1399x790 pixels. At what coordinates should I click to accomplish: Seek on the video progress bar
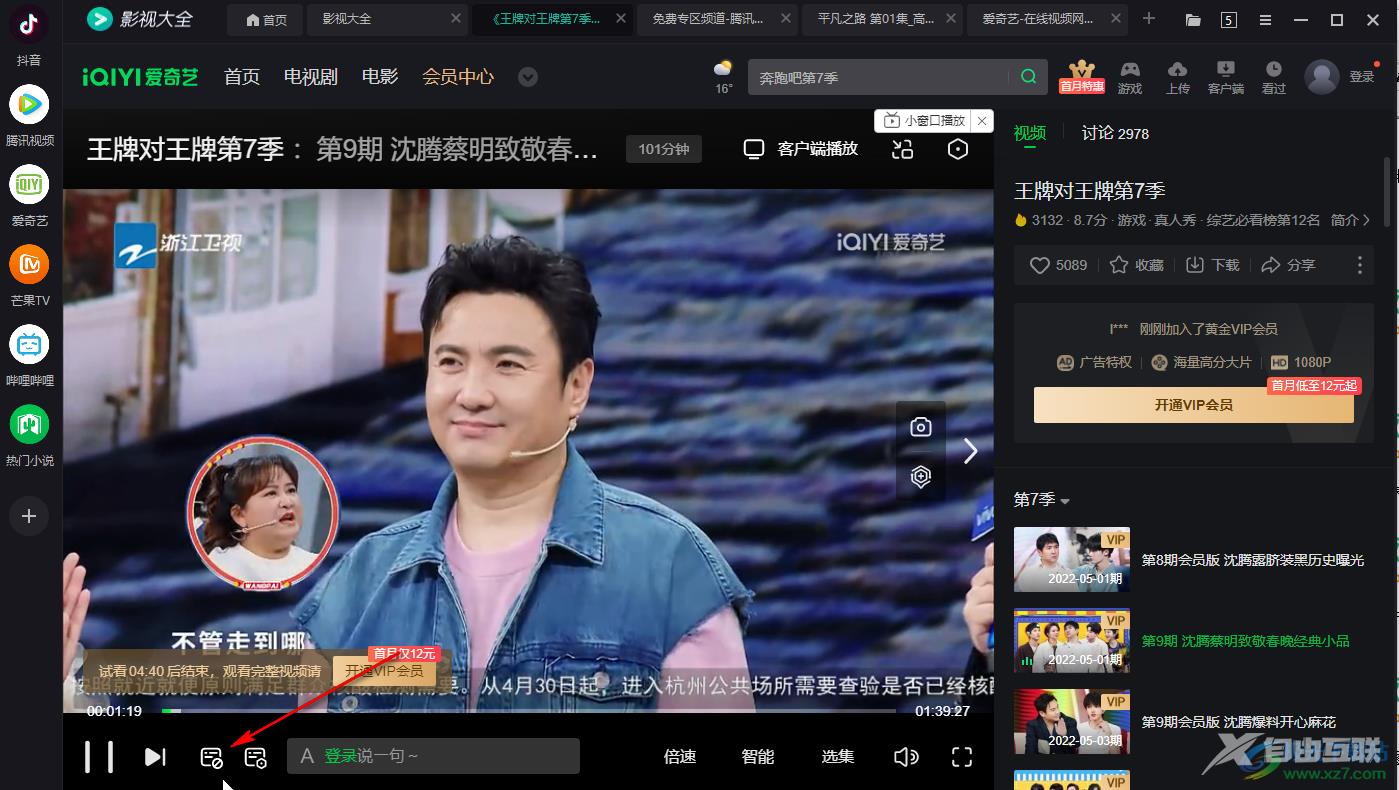tap(528, 711)
